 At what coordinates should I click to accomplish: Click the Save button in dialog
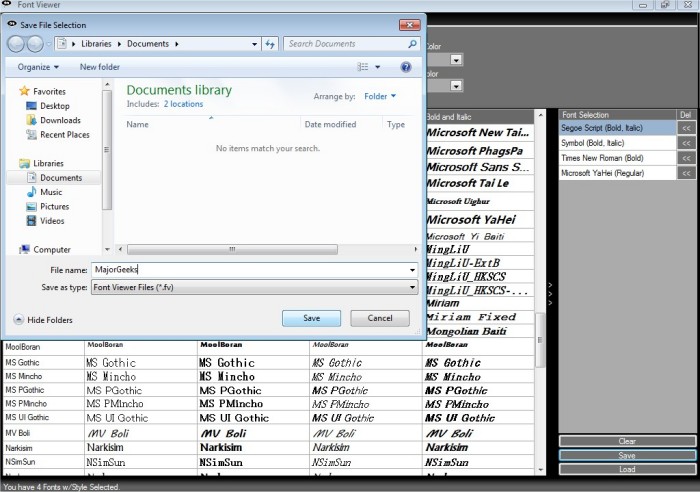coord(311,318)
